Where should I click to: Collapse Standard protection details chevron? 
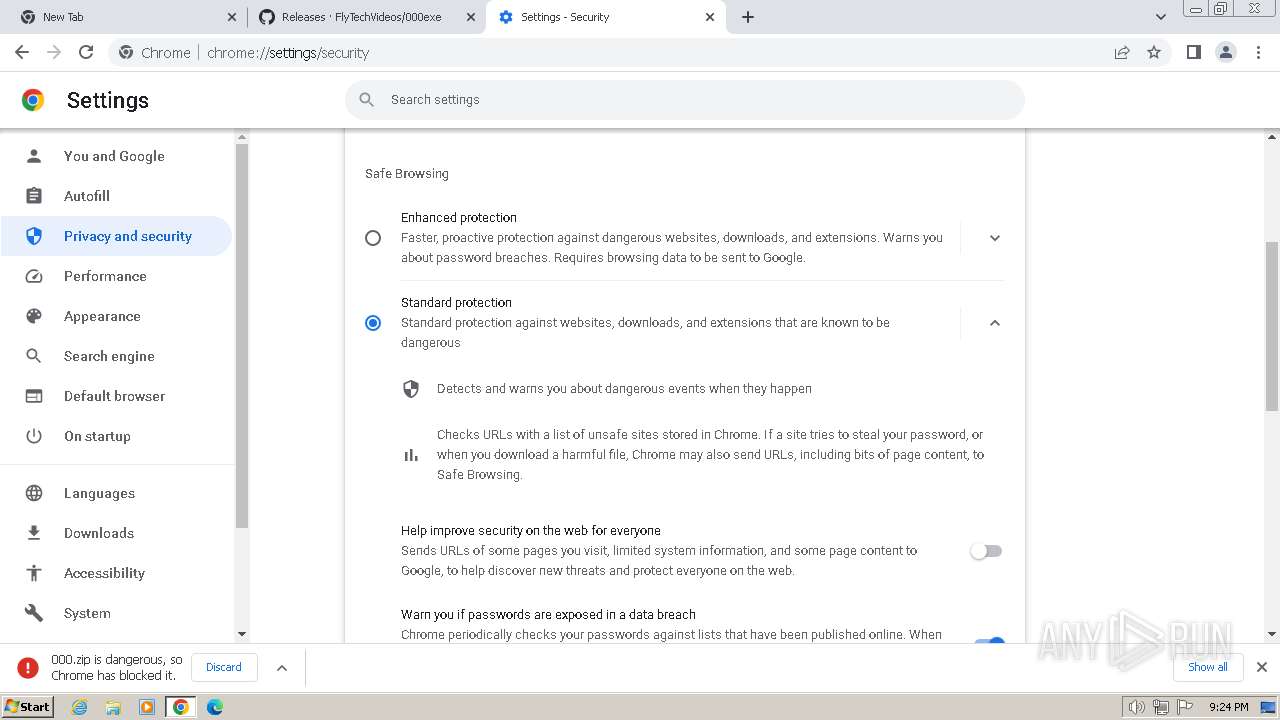(x=994, y=323)
